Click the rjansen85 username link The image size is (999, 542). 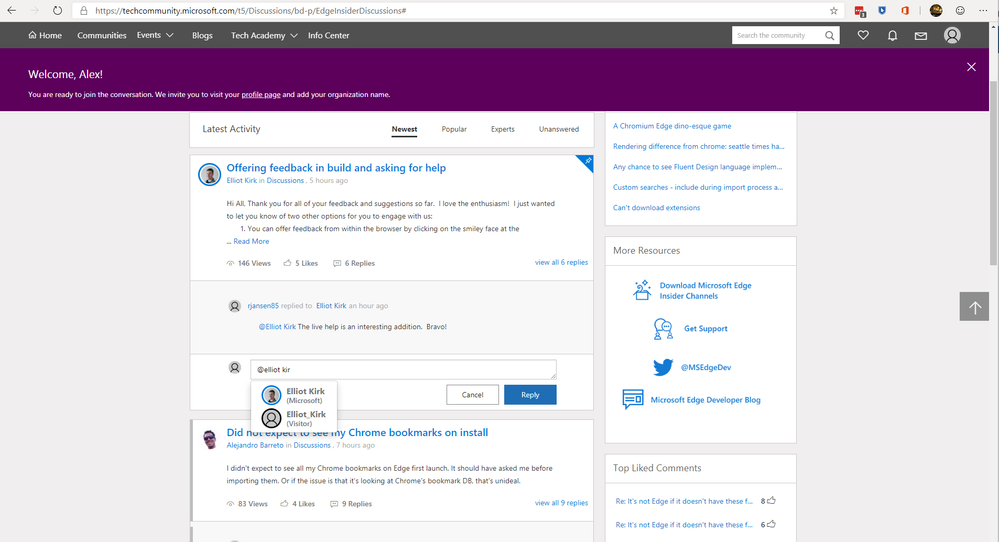click(262, 306)
